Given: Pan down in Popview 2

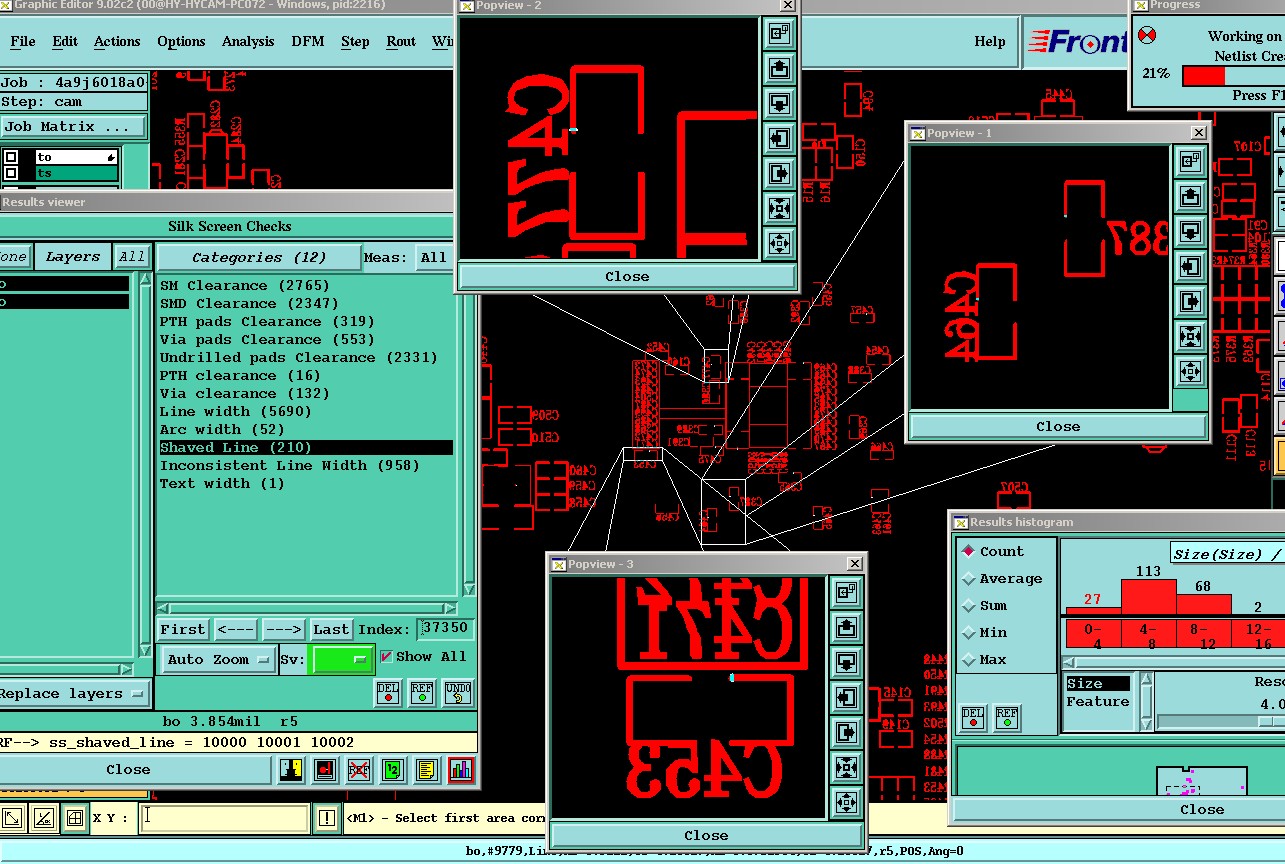Looking at the screenshot, I should (x=779, y=103).
